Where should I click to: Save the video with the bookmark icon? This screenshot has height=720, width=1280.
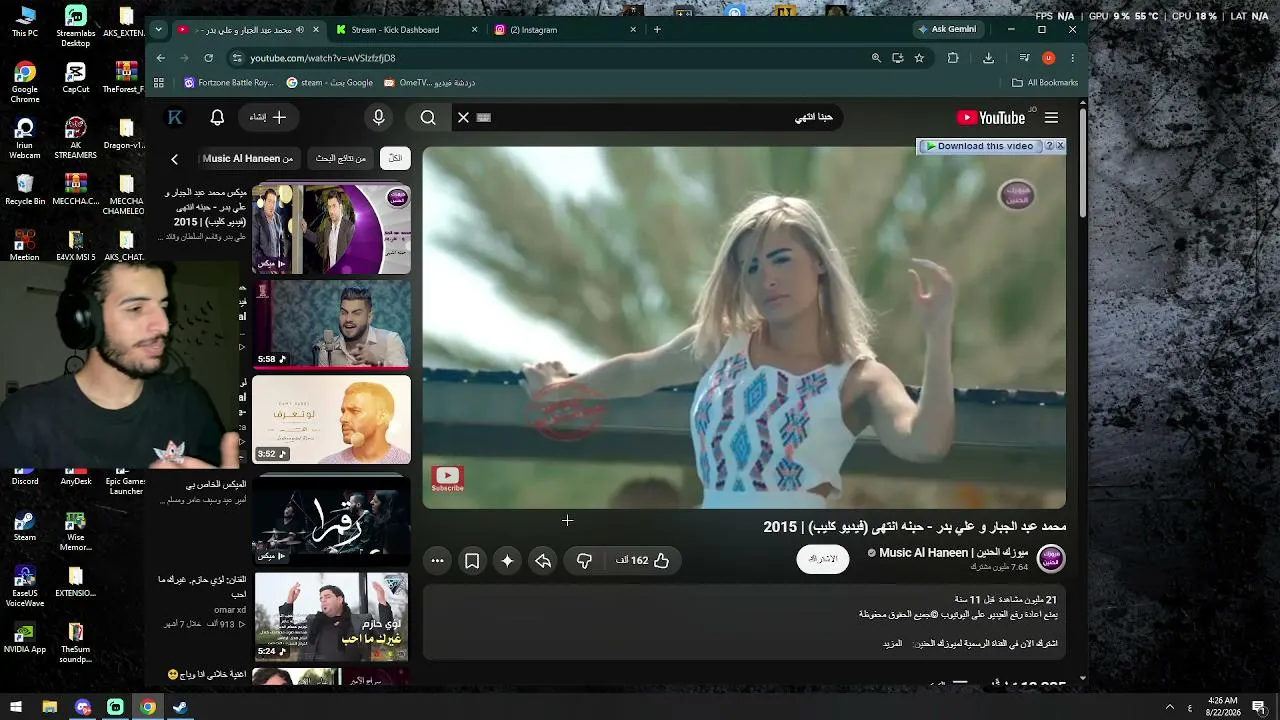point(472,561)
